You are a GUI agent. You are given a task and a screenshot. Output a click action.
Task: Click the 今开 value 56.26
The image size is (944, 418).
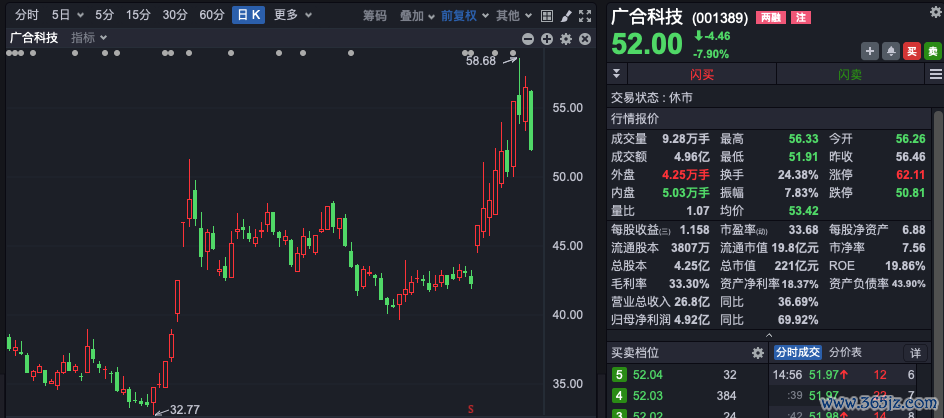pyautogui.click(x=910, y=139)
